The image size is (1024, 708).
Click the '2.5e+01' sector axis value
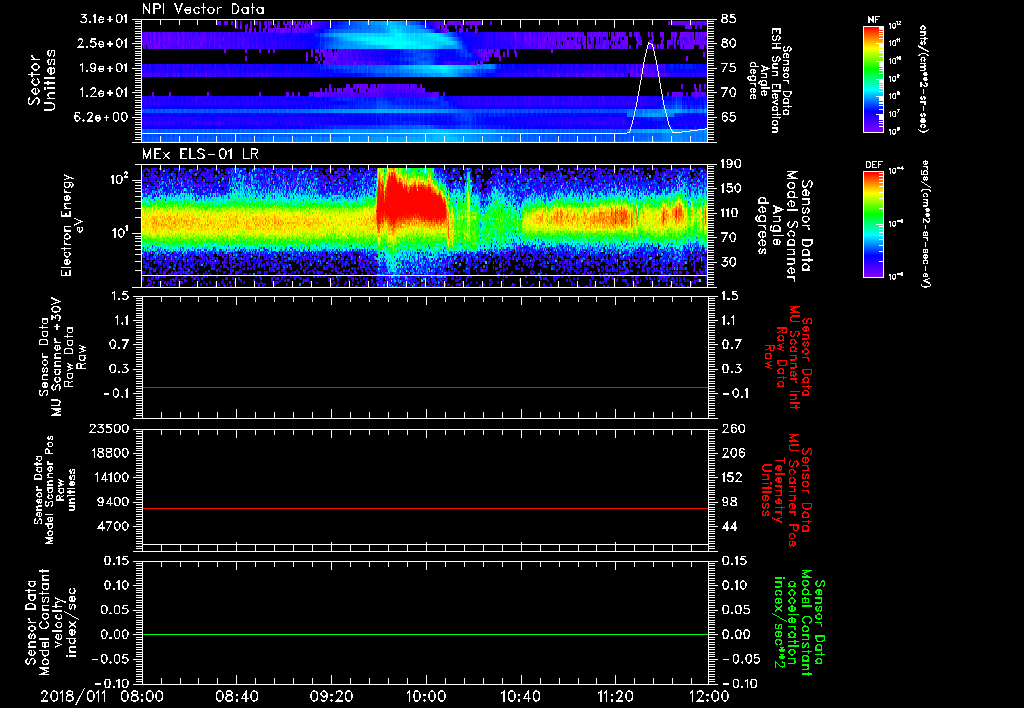(x=104, y=43)
